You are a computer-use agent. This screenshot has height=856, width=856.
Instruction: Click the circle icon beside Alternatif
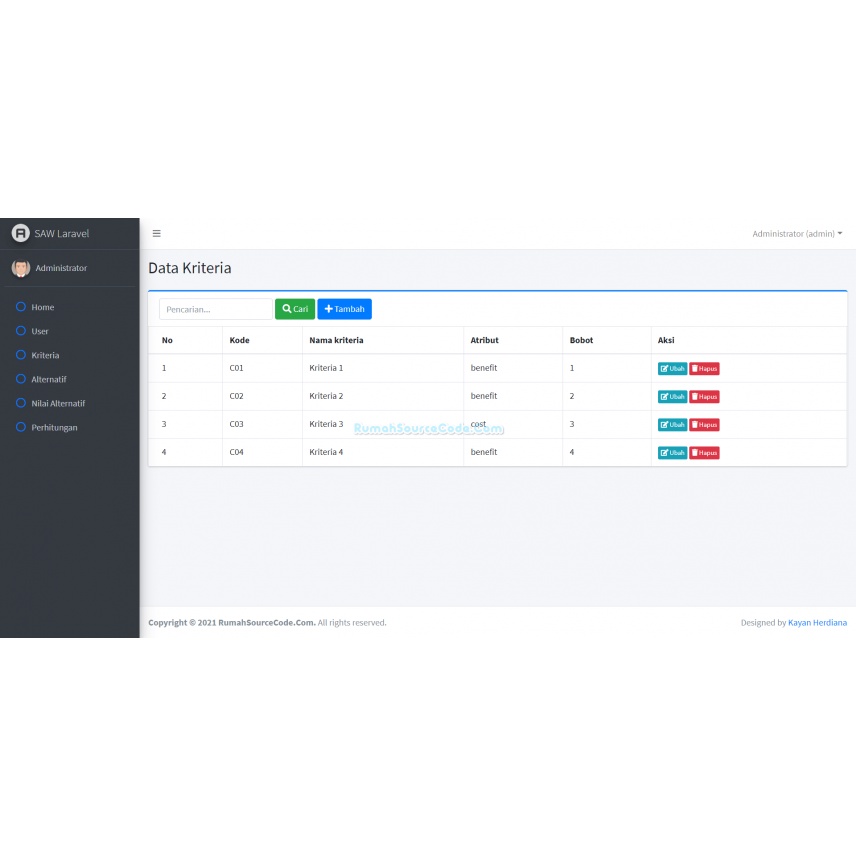coord(21,379)
